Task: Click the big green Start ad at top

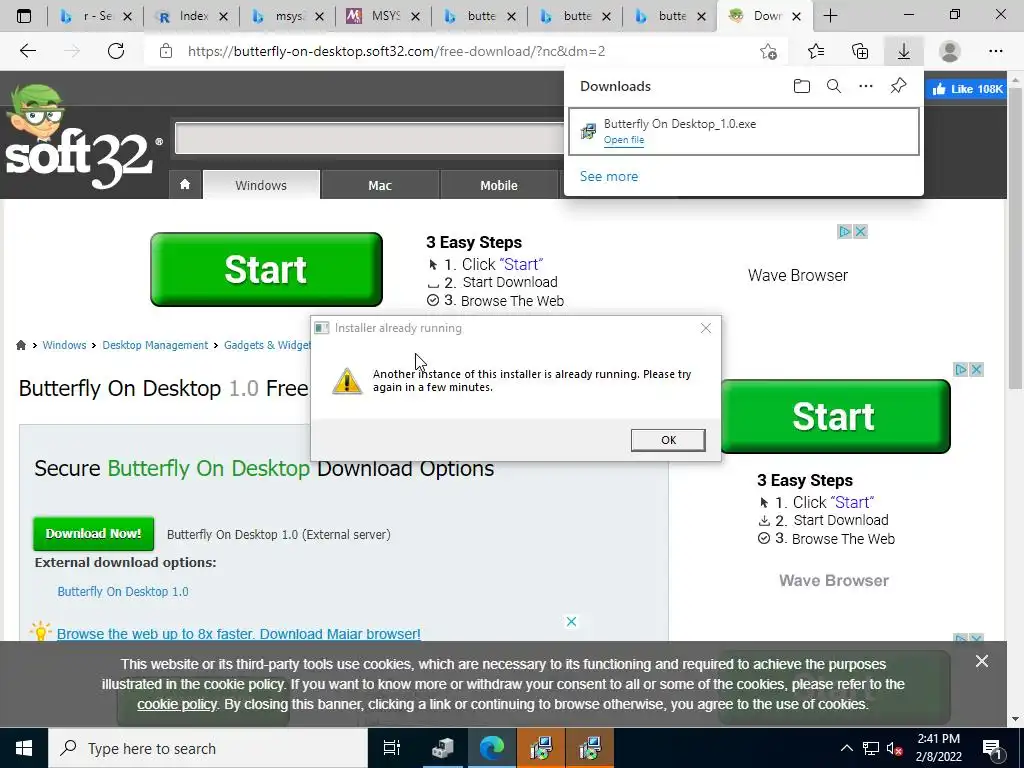Action: coord(266,269)
